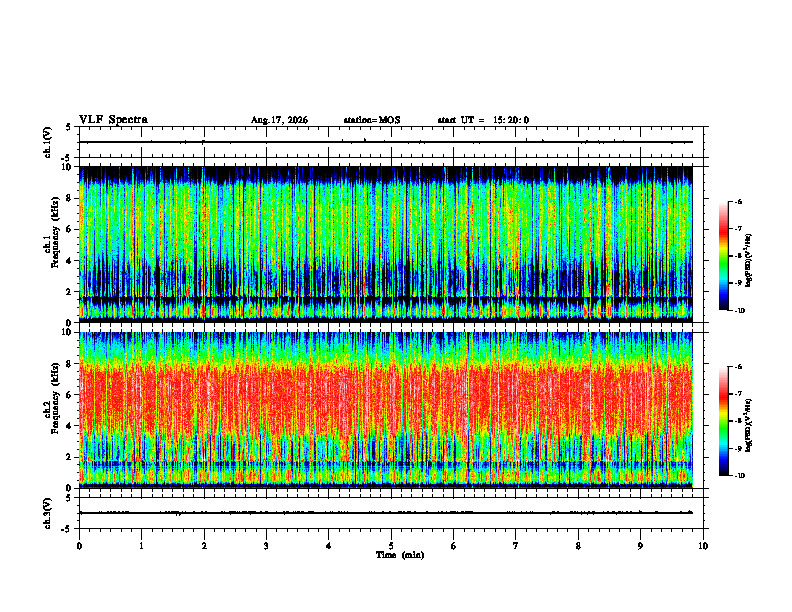Image resolution: width=792 pixels, height=612 pixels.
Task: Click the ch.1(V) waveform strip
Action: 391,142
